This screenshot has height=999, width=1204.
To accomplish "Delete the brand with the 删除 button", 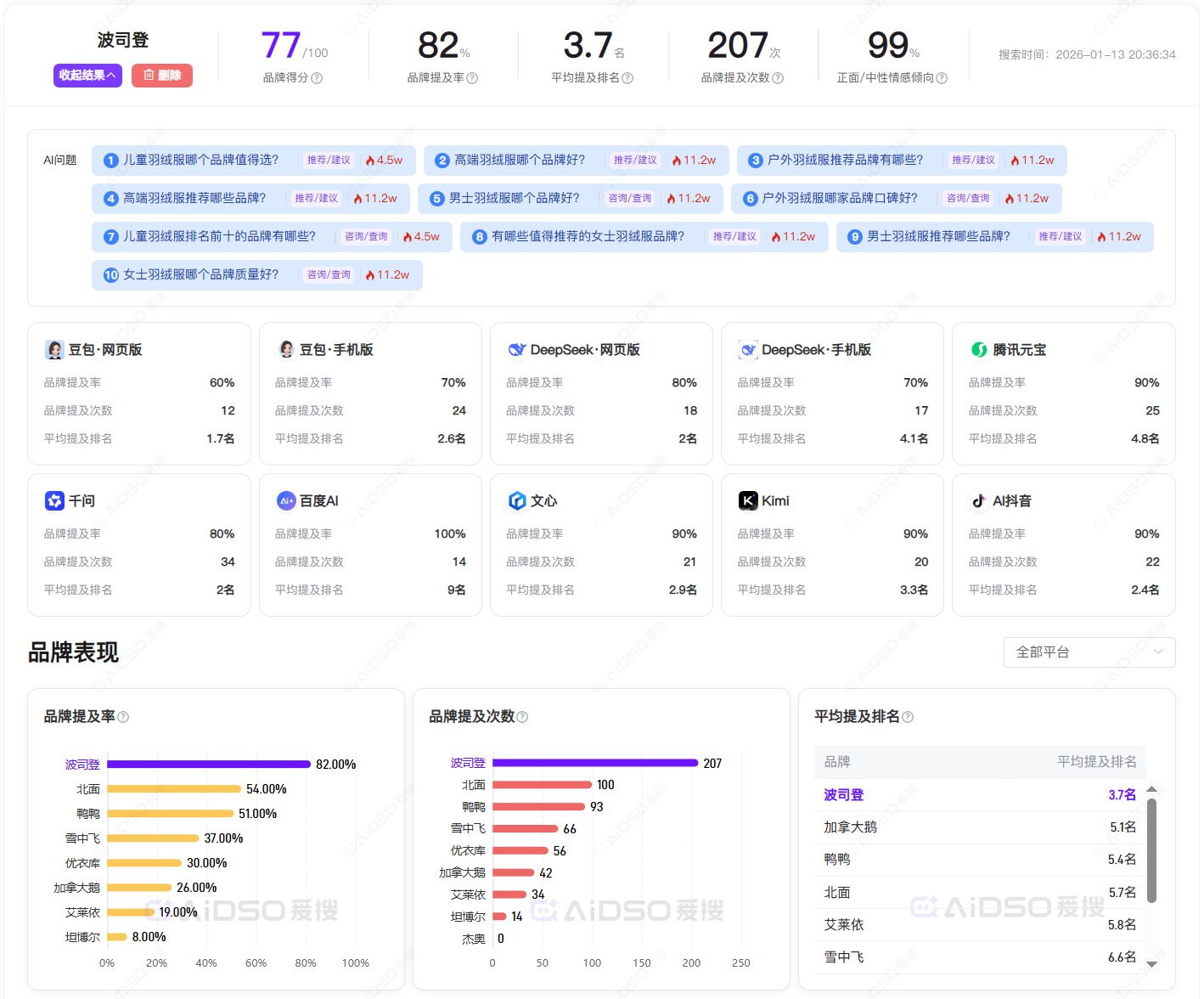I will 162,76.
